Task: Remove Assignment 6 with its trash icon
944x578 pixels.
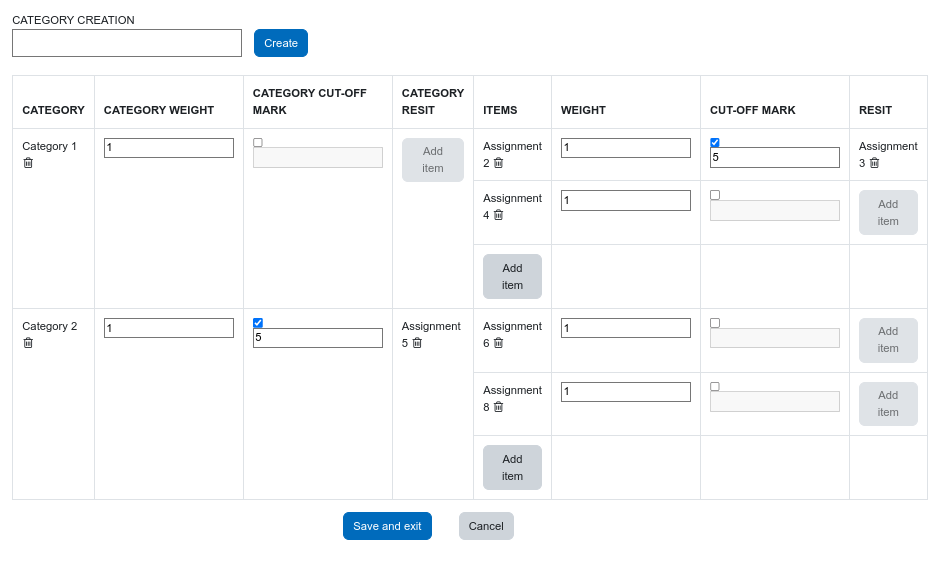Action: 498,343
